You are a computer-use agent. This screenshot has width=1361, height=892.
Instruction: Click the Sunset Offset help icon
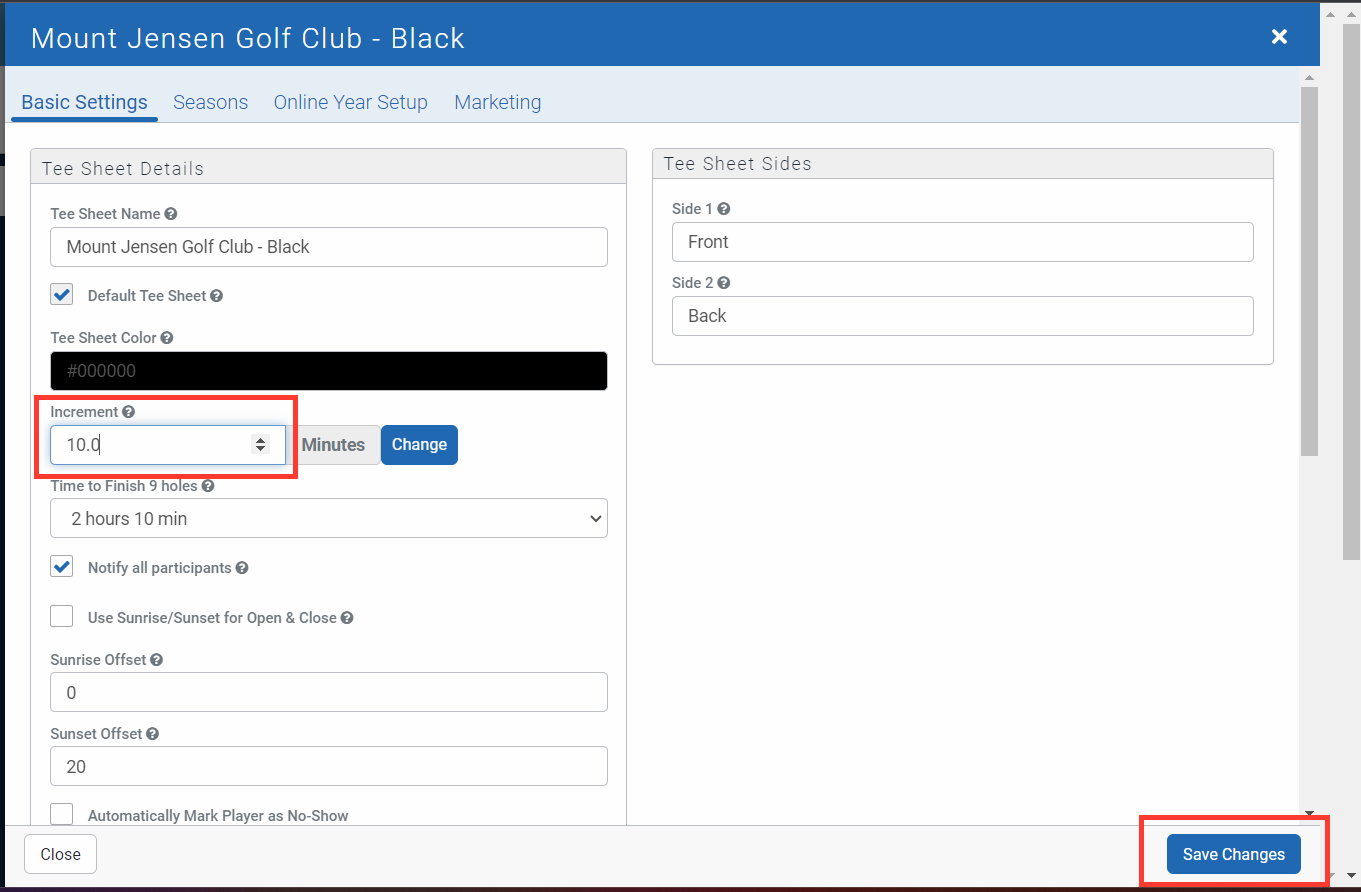pyautogui.click(x=153, y=734)
